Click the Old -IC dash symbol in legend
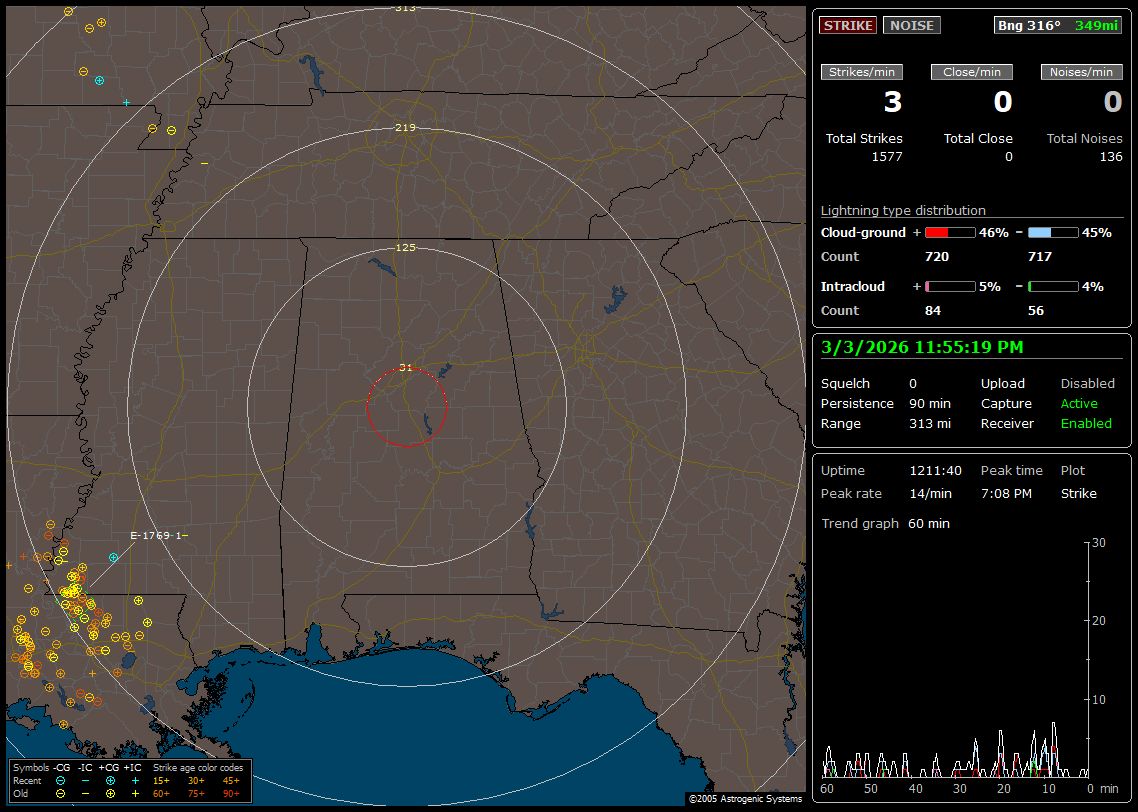Viewport: 1138px width, 812px height. (85, 793)
